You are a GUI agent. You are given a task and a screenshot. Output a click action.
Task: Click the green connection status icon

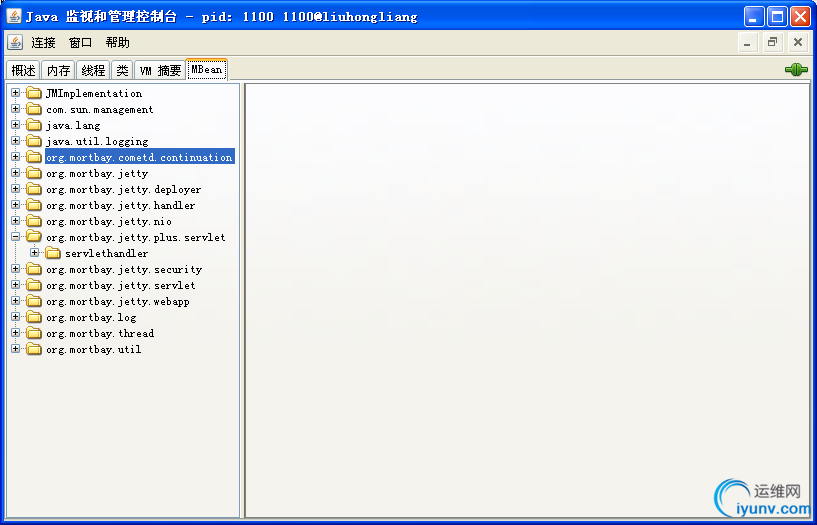(x=796, y=69)
